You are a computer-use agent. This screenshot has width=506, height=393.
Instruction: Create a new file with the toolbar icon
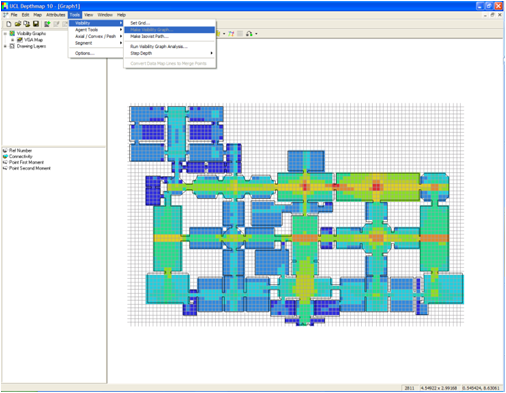click(x=9, y=24)
